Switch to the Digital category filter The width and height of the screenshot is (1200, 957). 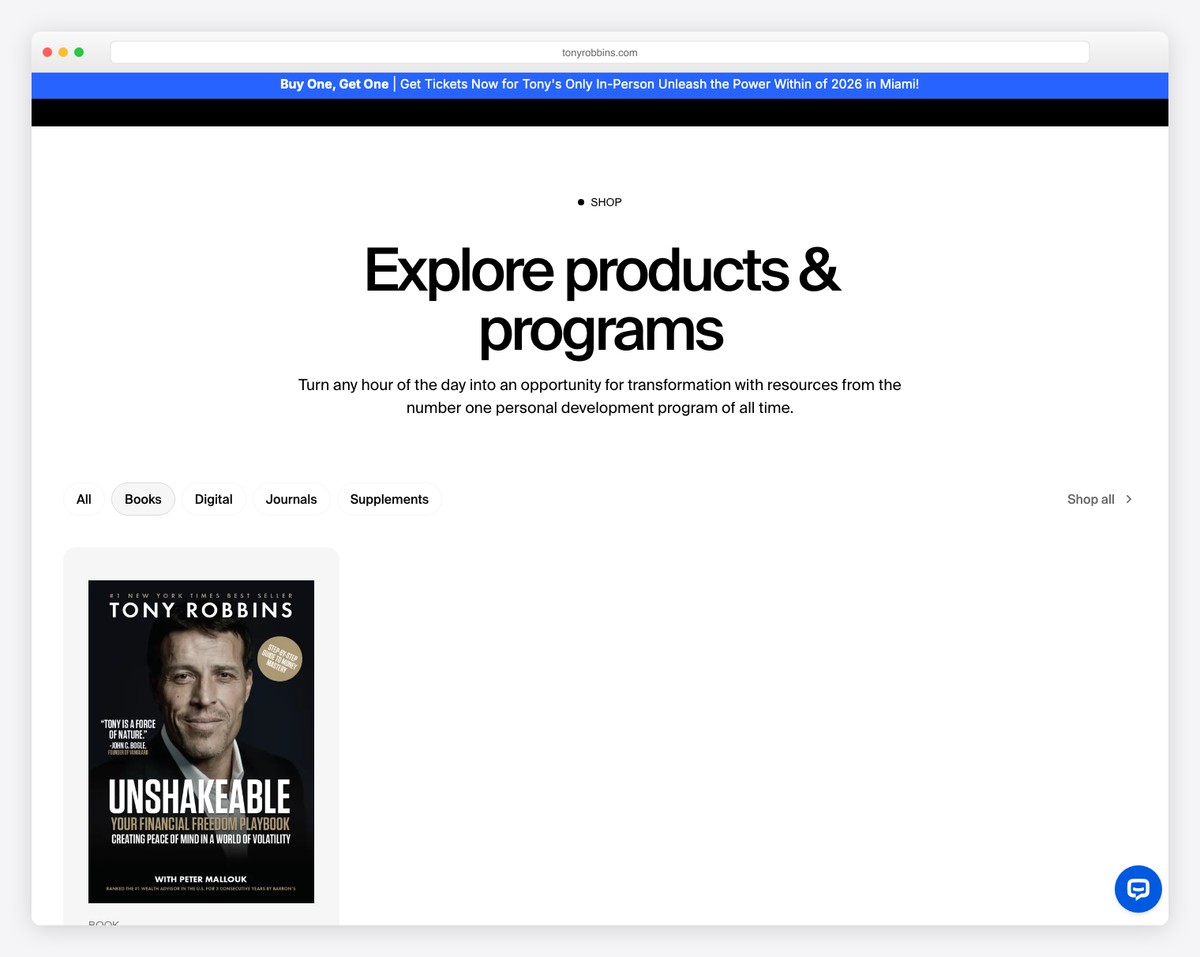[x=213, y=499]
